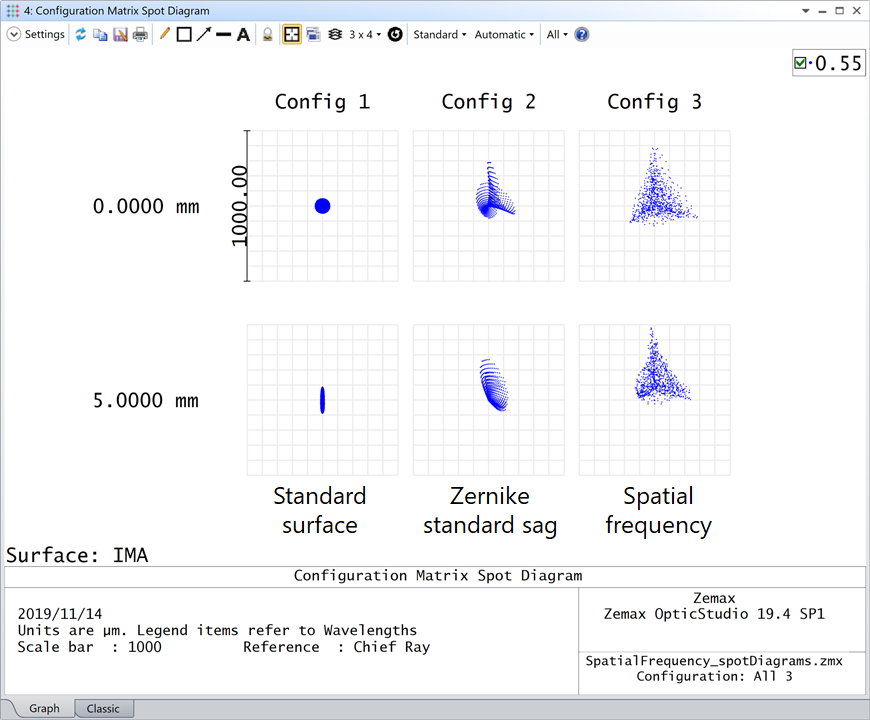Click the Print icon
This screenshot has height=720, width=870.
(140, 34)
